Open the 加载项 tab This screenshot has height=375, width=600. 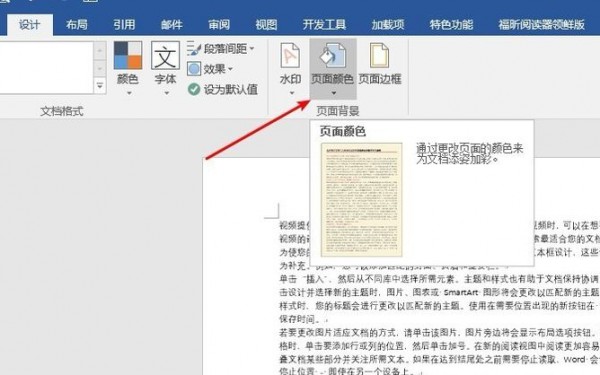[388, 25]
